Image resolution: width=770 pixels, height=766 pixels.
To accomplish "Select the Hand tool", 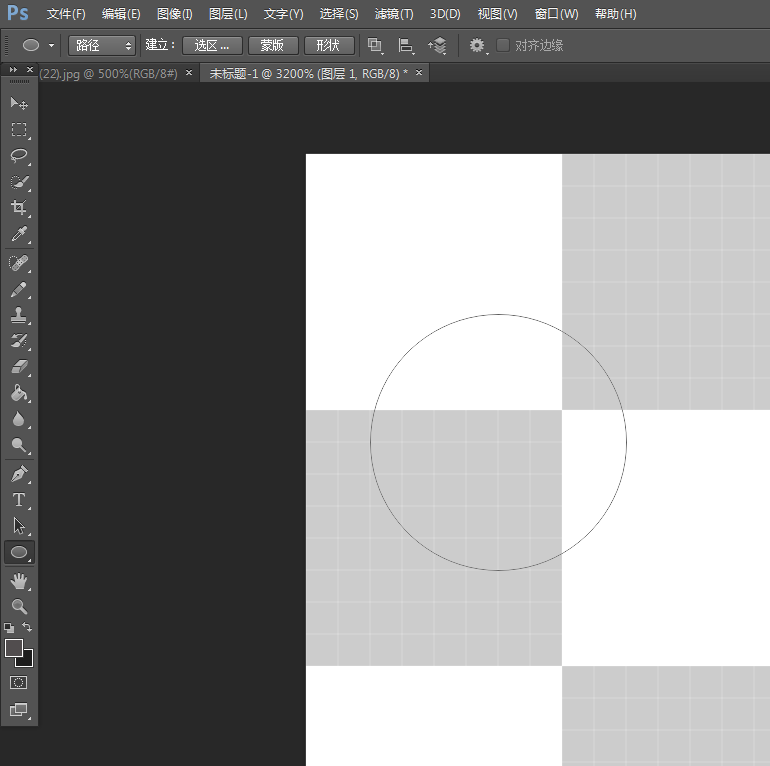I will coord(19,581).
